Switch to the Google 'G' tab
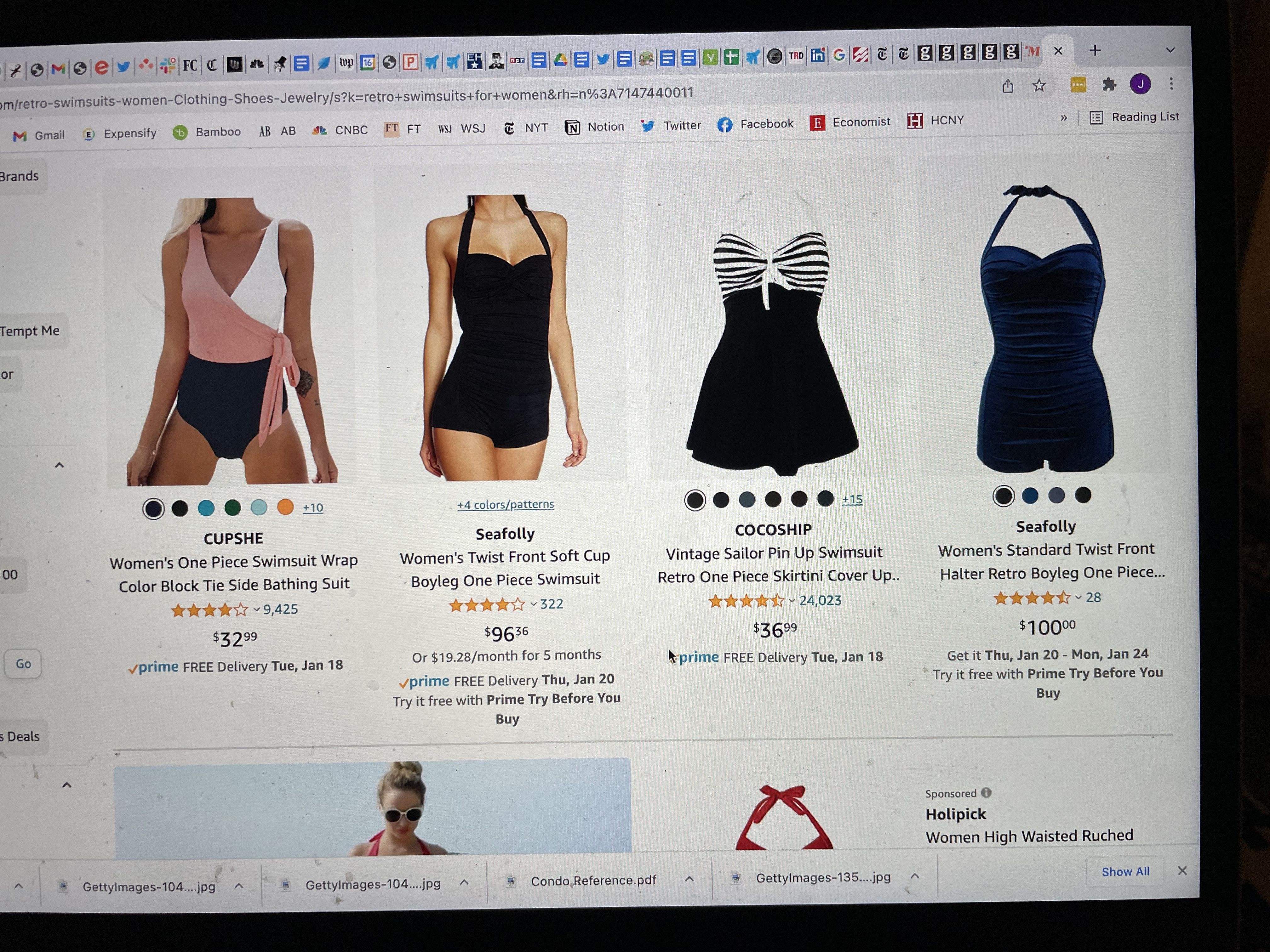This screenshot has height=952, width=1270. pos(839,55)
